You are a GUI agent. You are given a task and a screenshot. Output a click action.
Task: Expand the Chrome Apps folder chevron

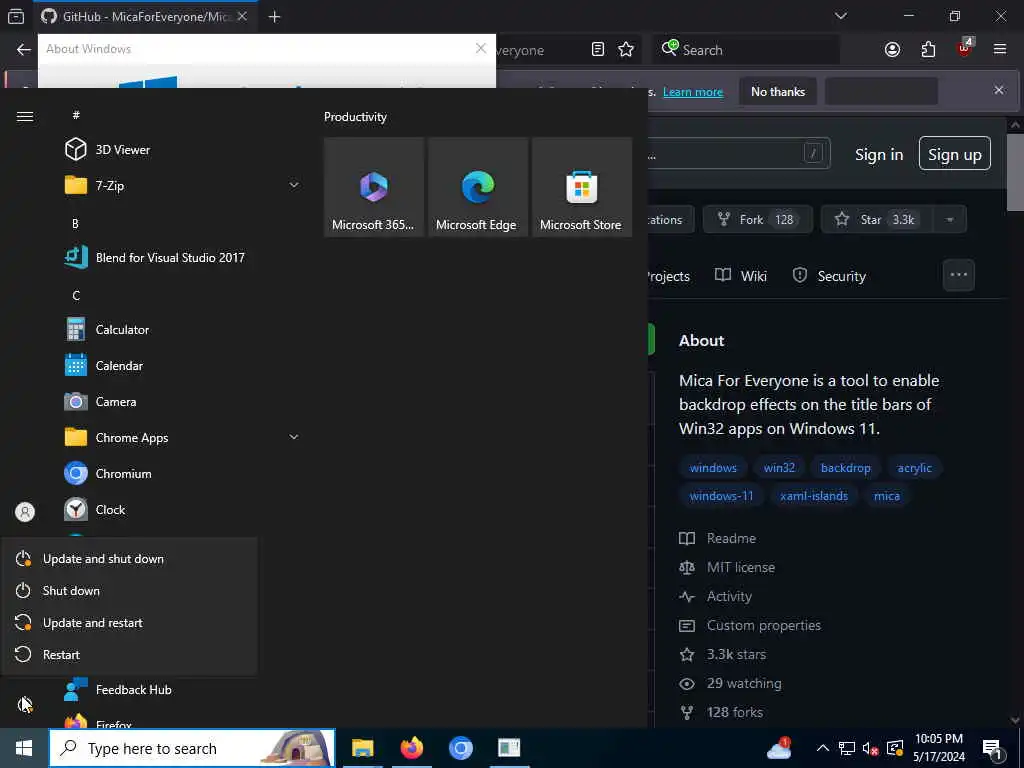click(294, 437)
